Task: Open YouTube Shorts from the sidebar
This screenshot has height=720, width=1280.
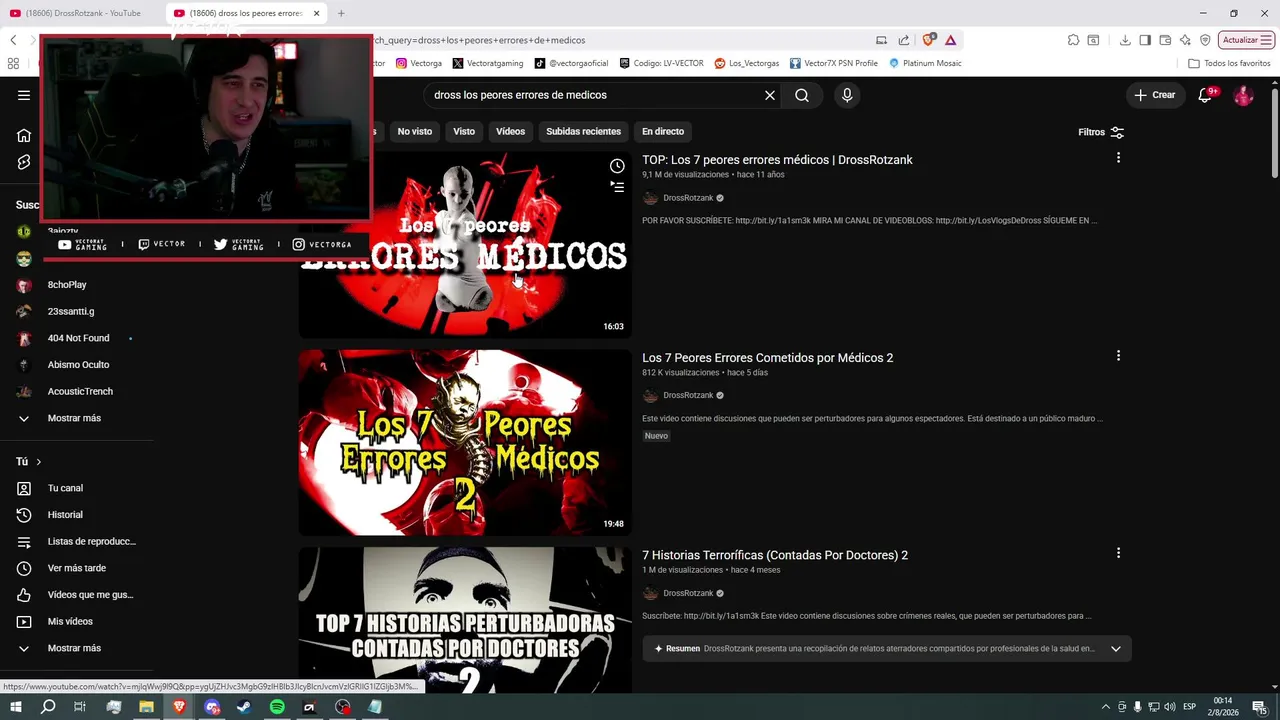Action: [24, 162]
